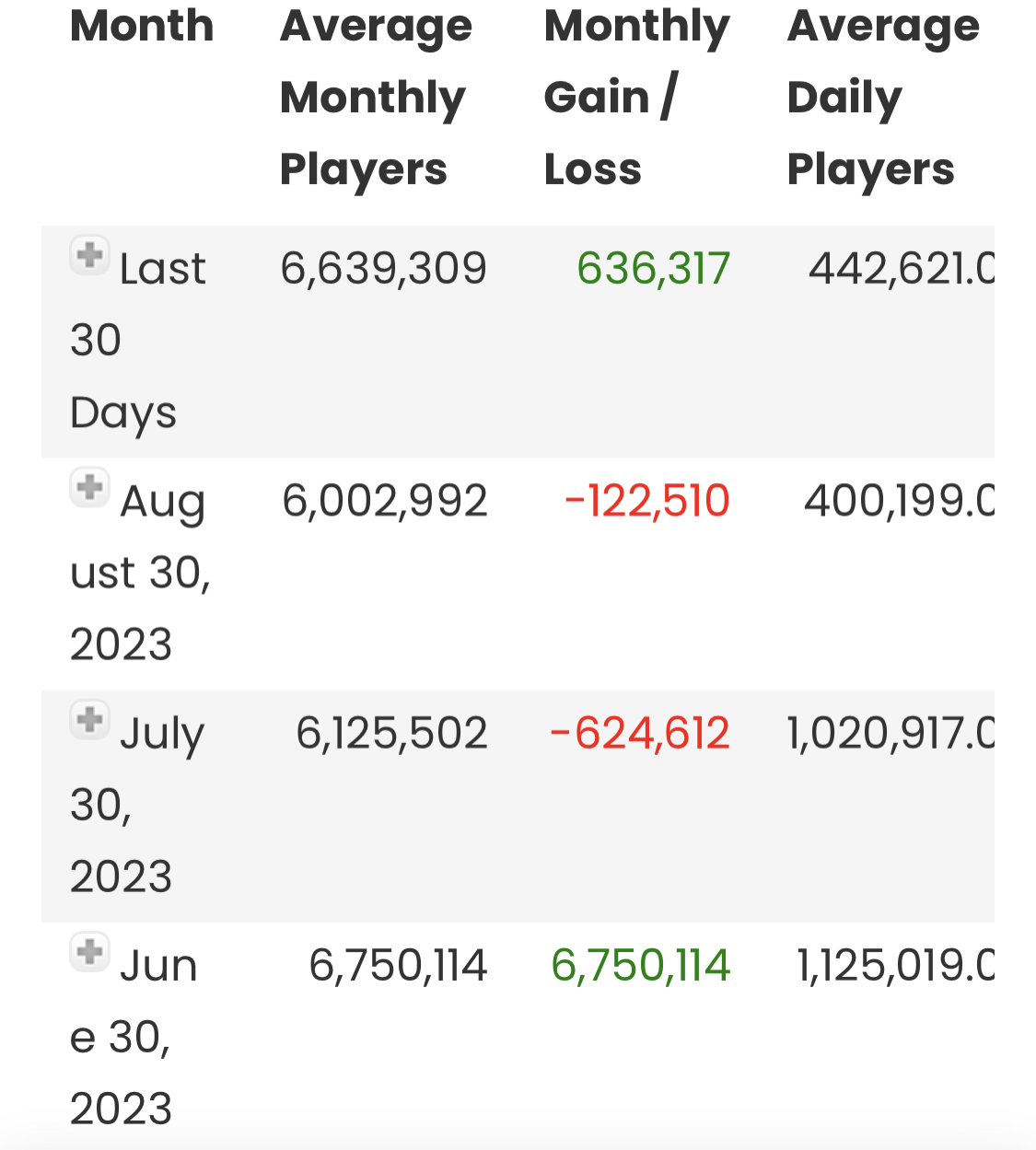This screenshot has height=1150, width=1036.
Task: Expand the July 30, 2023 row
Action: coord(89,719)
